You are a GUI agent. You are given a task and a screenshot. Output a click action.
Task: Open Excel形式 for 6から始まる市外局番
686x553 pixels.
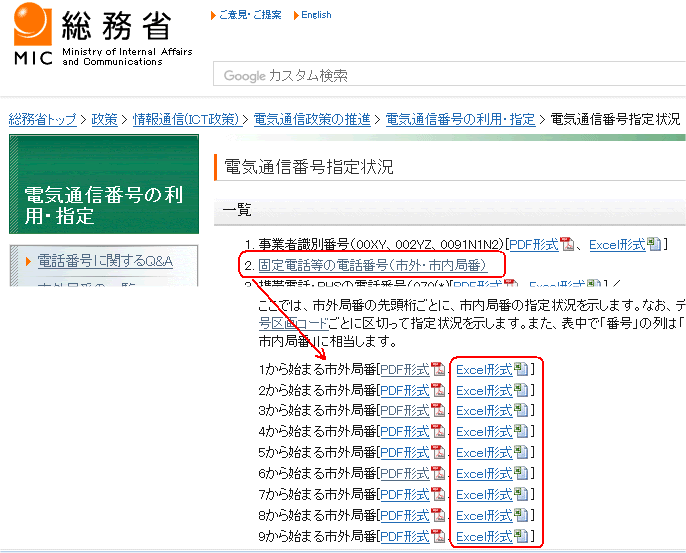484,473
